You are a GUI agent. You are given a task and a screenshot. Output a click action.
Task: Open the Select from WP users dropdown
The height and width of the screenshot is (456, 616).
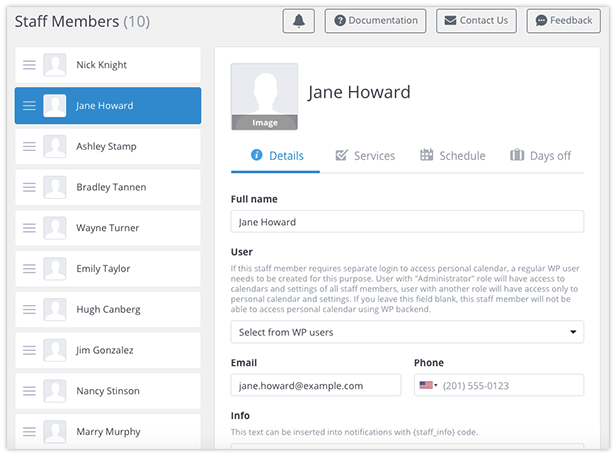407,332
